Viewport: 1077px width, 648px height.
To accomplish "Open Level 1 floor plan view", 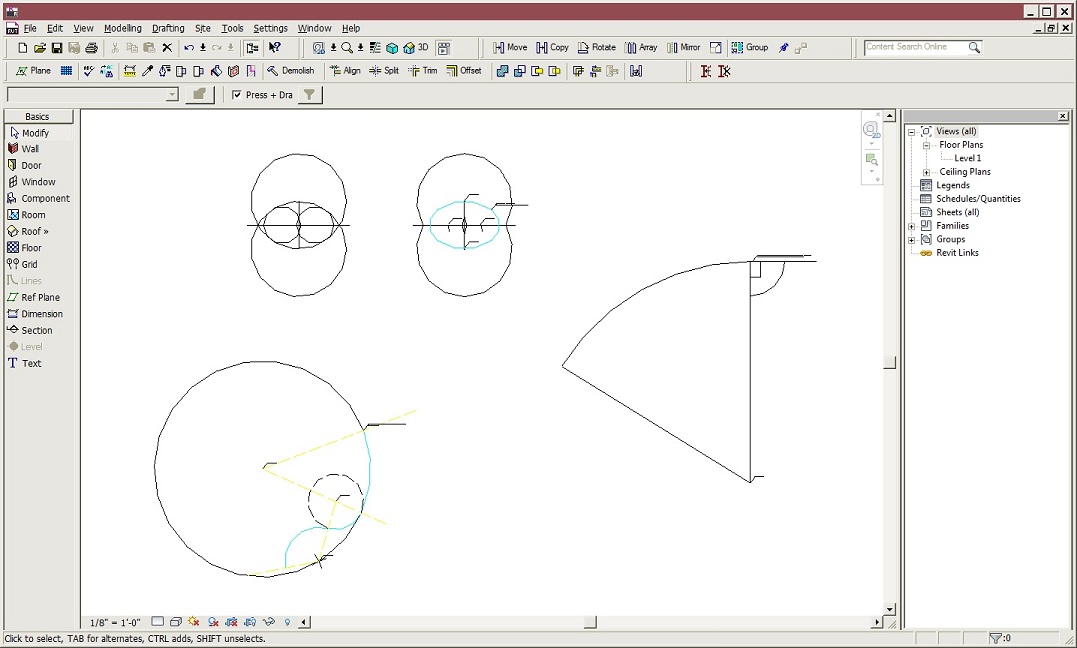I will tap(967, 158).
